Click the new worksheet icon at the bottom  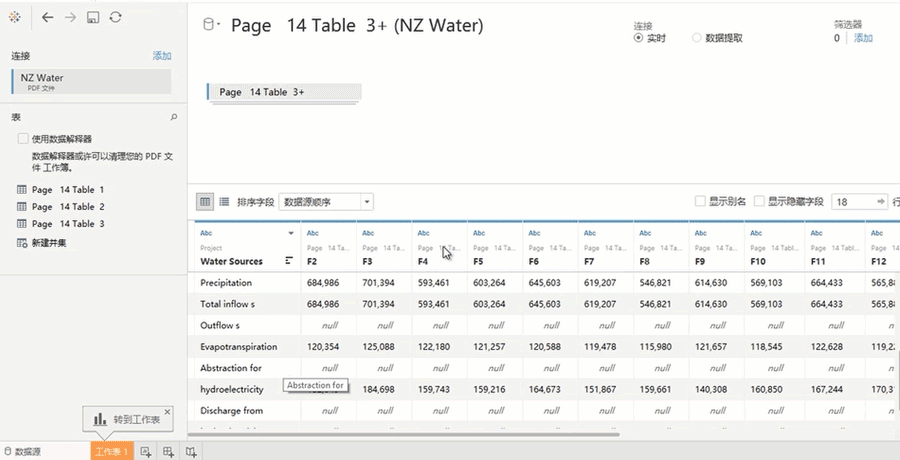click(x=146, y=452)
